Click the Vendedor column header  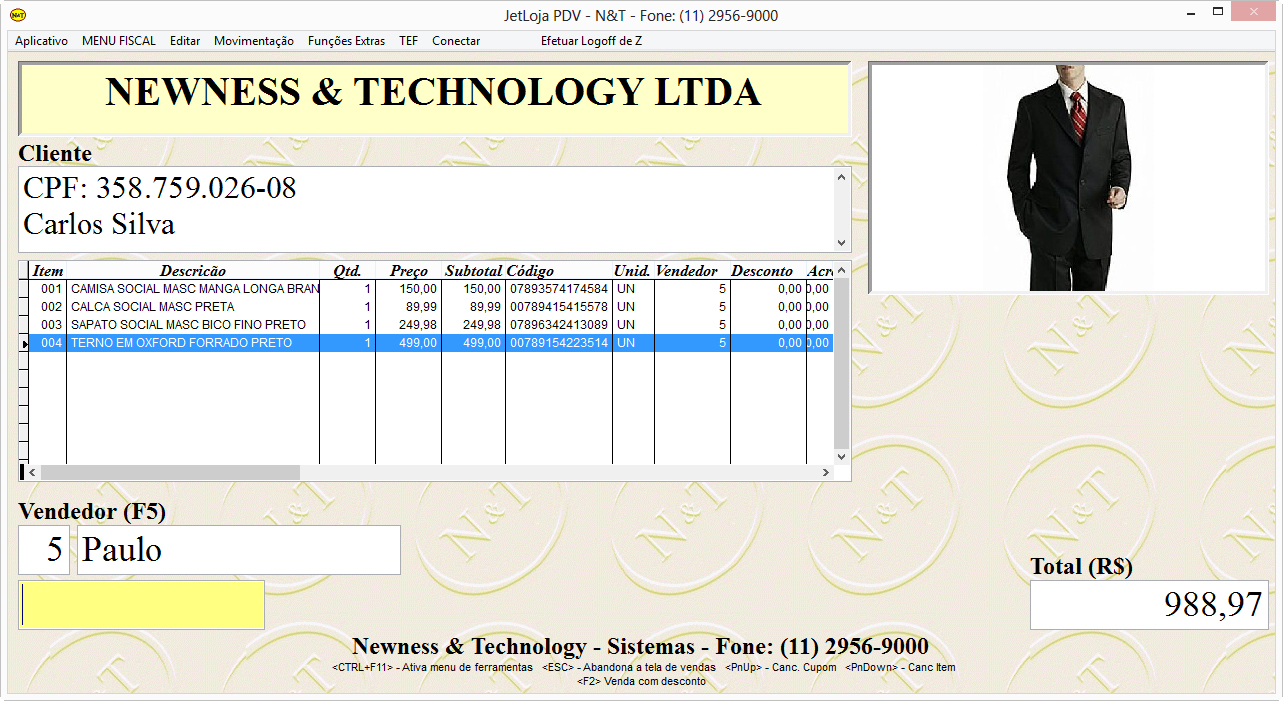pyautogui.click(x=692, y=271)
